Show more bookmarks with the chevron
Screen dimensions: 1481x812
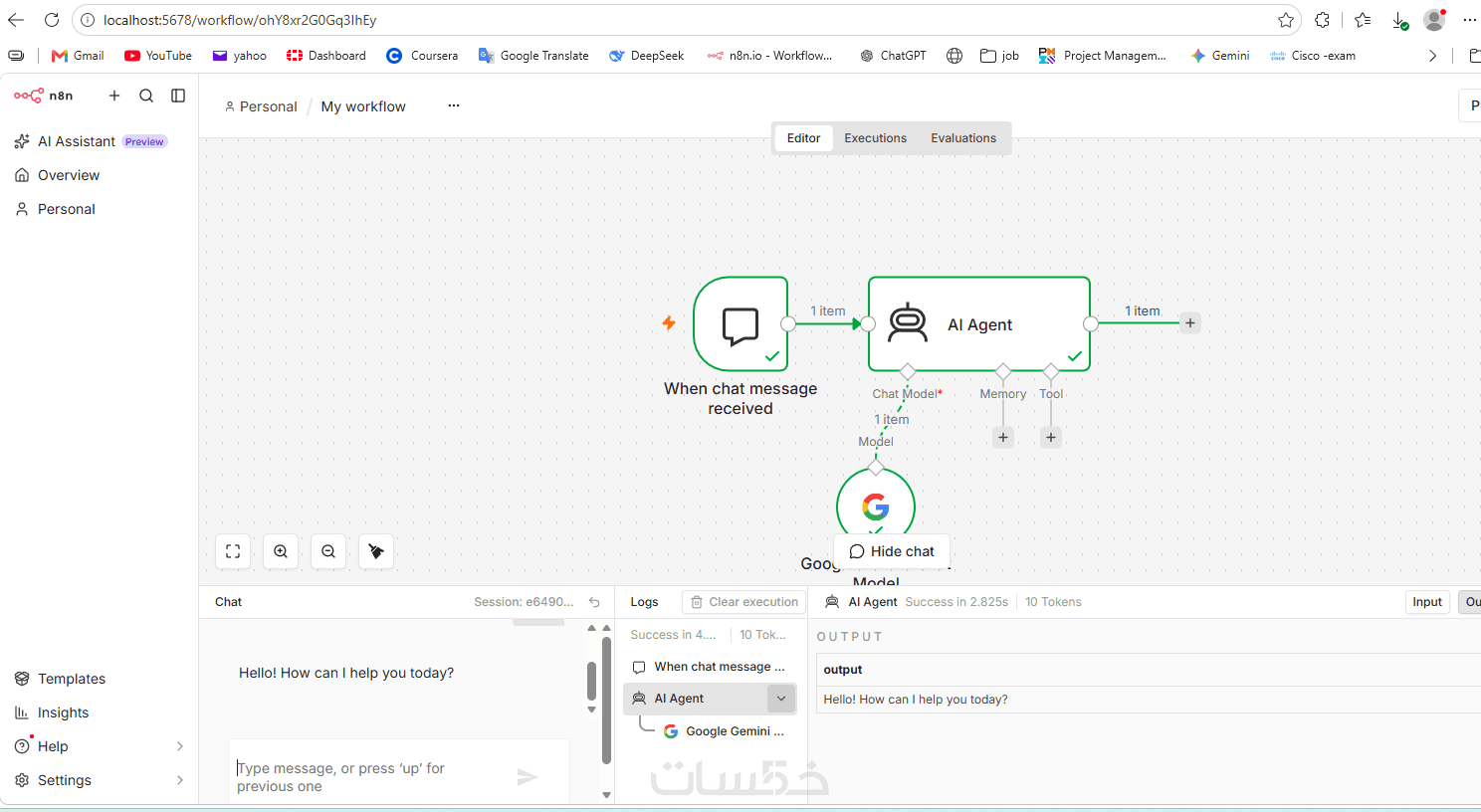click(x=1432, y=56)
